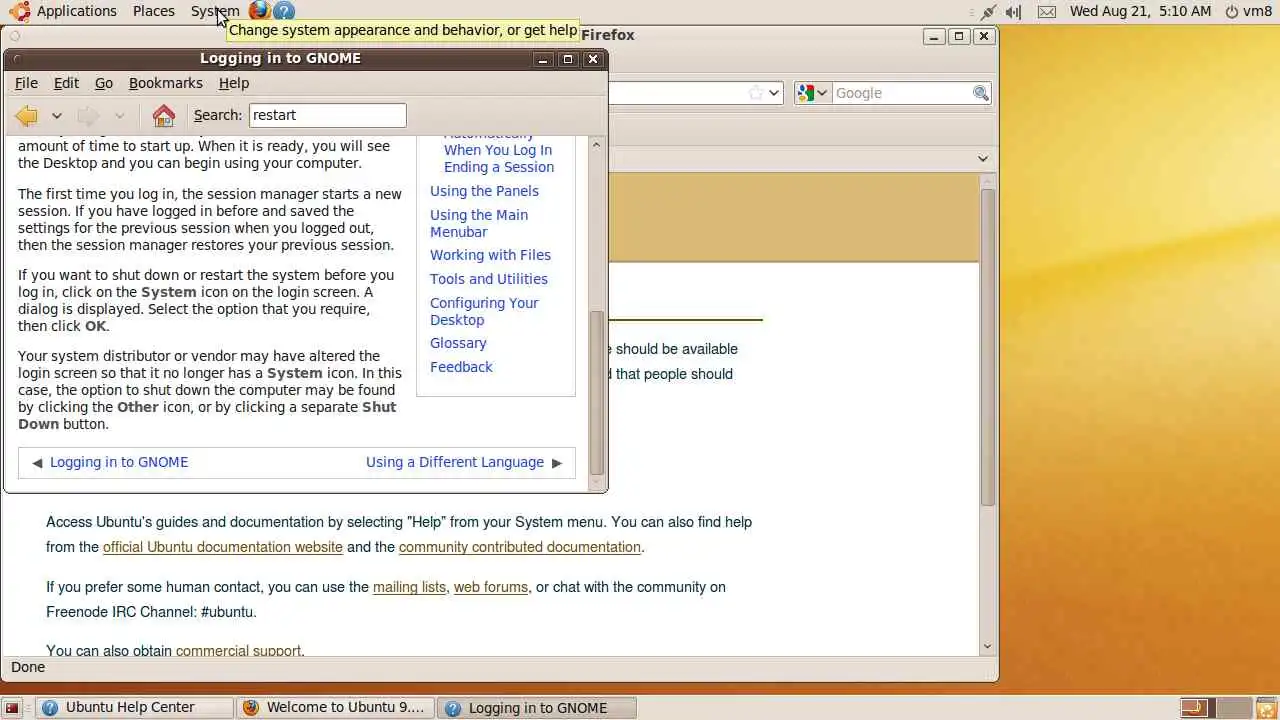This screenshot has height=720, width=1280.
Task: Click the Ubuntu logo icon on panel
Action: (x=19, y=11)
